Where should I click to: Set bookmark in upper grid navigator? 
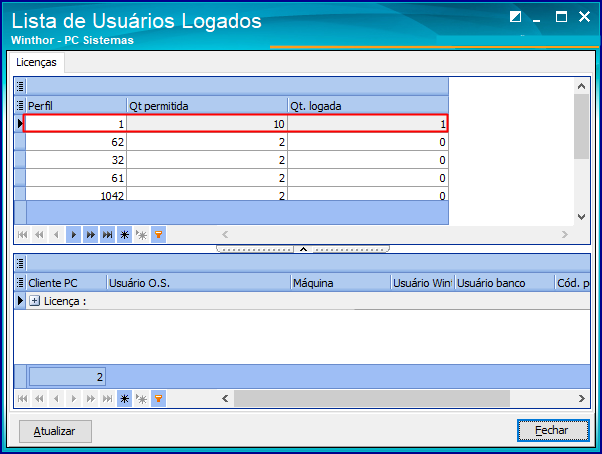point(124,234)
